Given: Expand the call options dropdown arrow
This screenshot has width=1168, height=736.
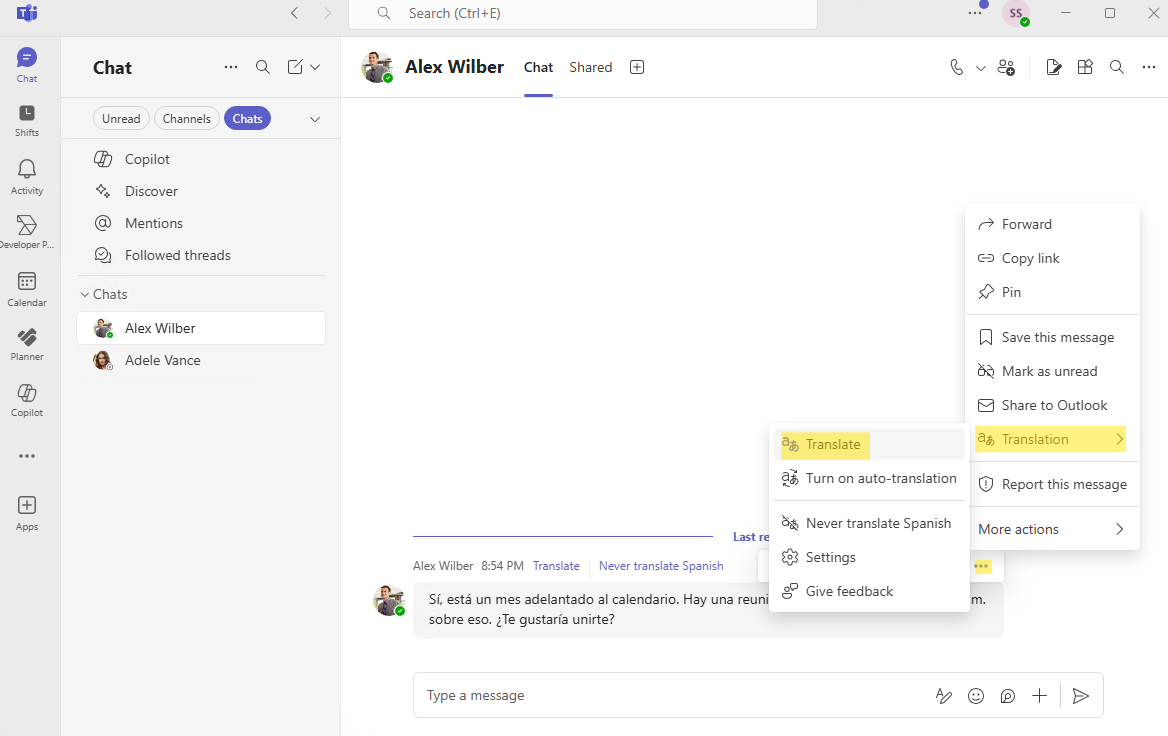Looking at the screenshot, I should pyautogui.click(x=980, y=68).
